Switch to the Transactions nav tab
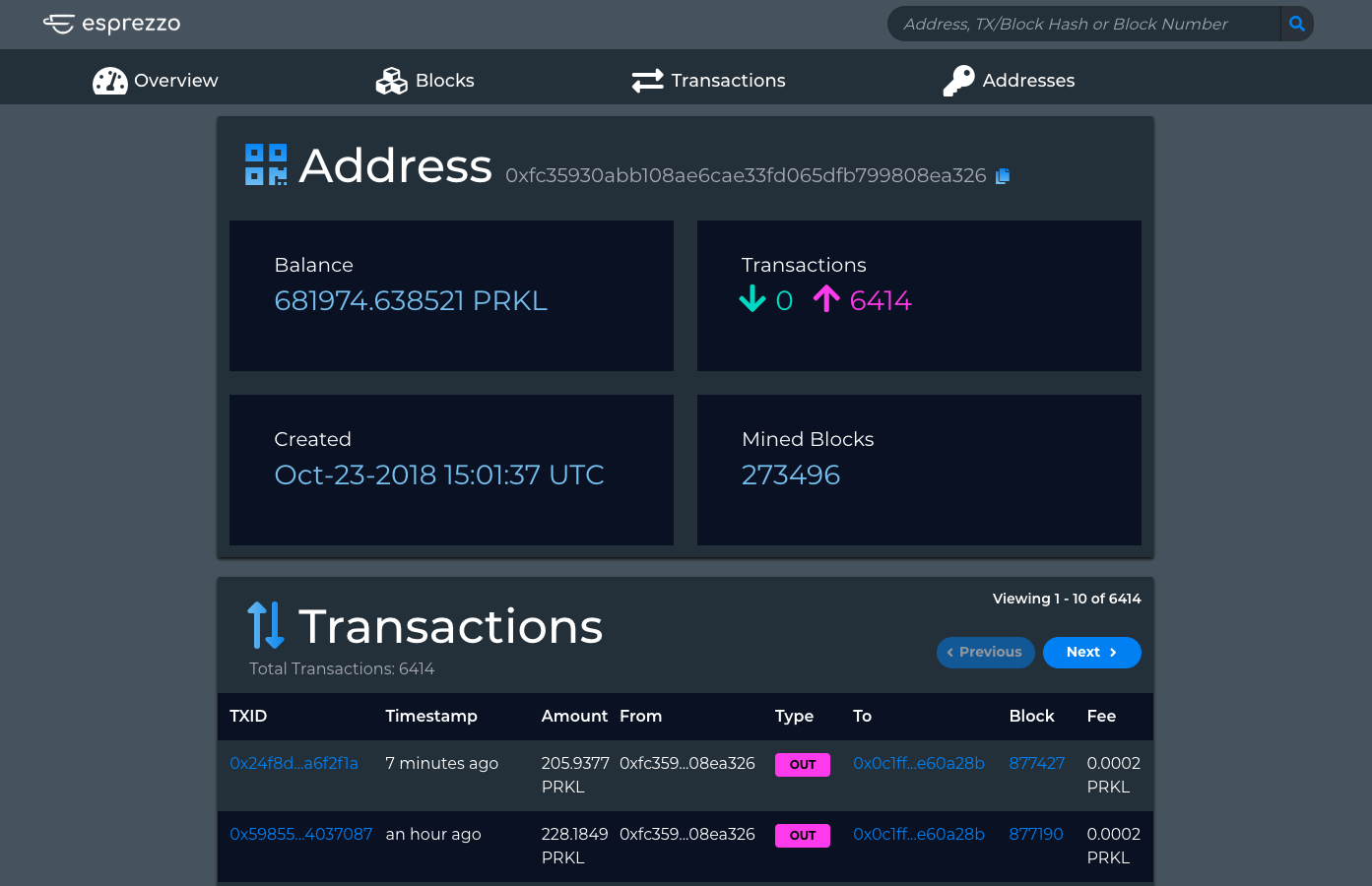 pos(709,81)
